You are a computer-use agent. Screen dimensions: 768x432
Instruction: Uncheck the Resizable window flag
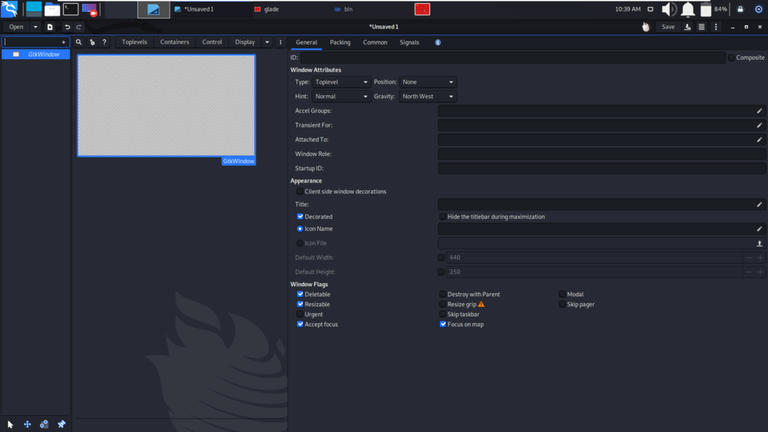coord(300,304)
